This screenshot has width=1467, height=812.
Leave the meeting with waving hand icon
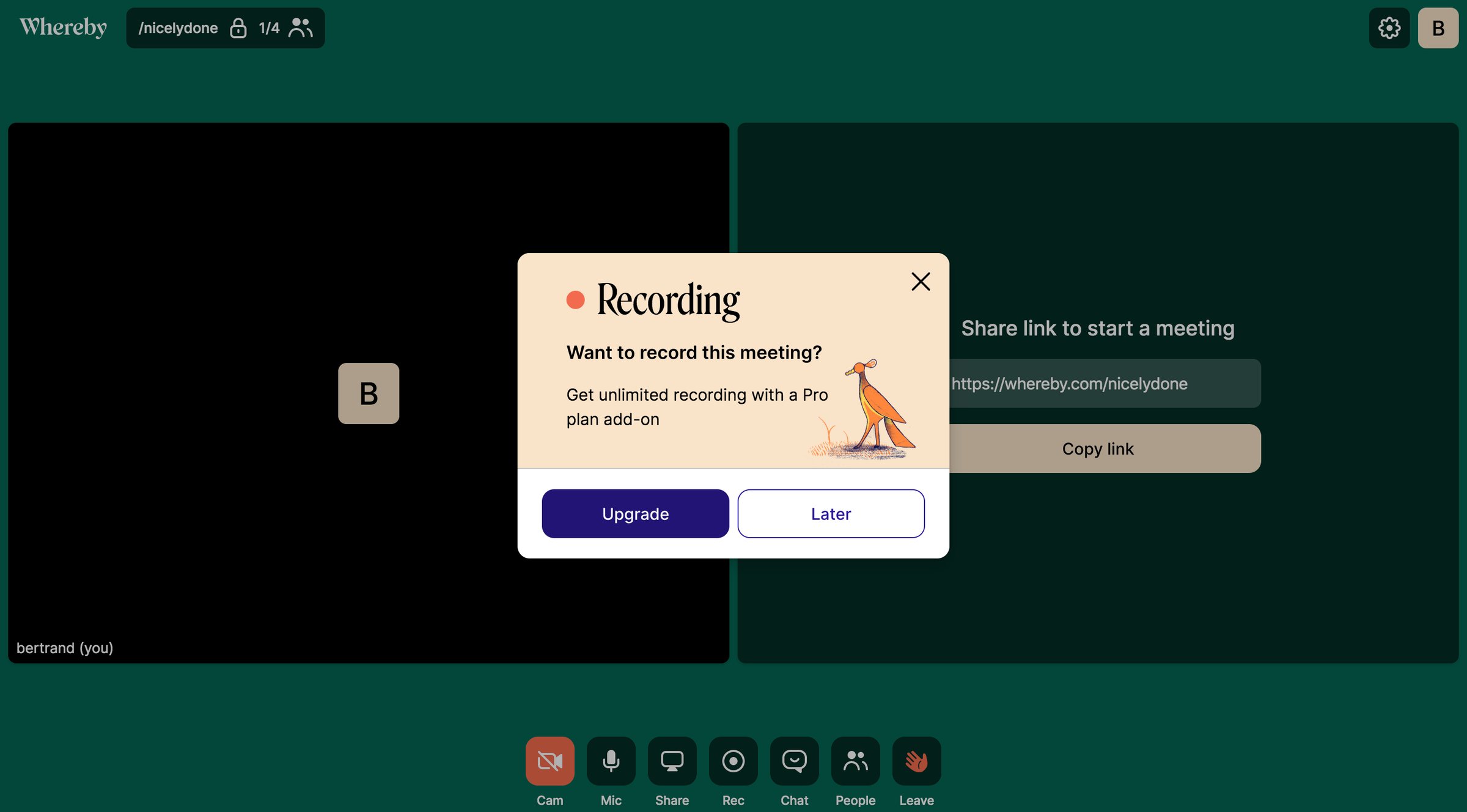(916, 761)
